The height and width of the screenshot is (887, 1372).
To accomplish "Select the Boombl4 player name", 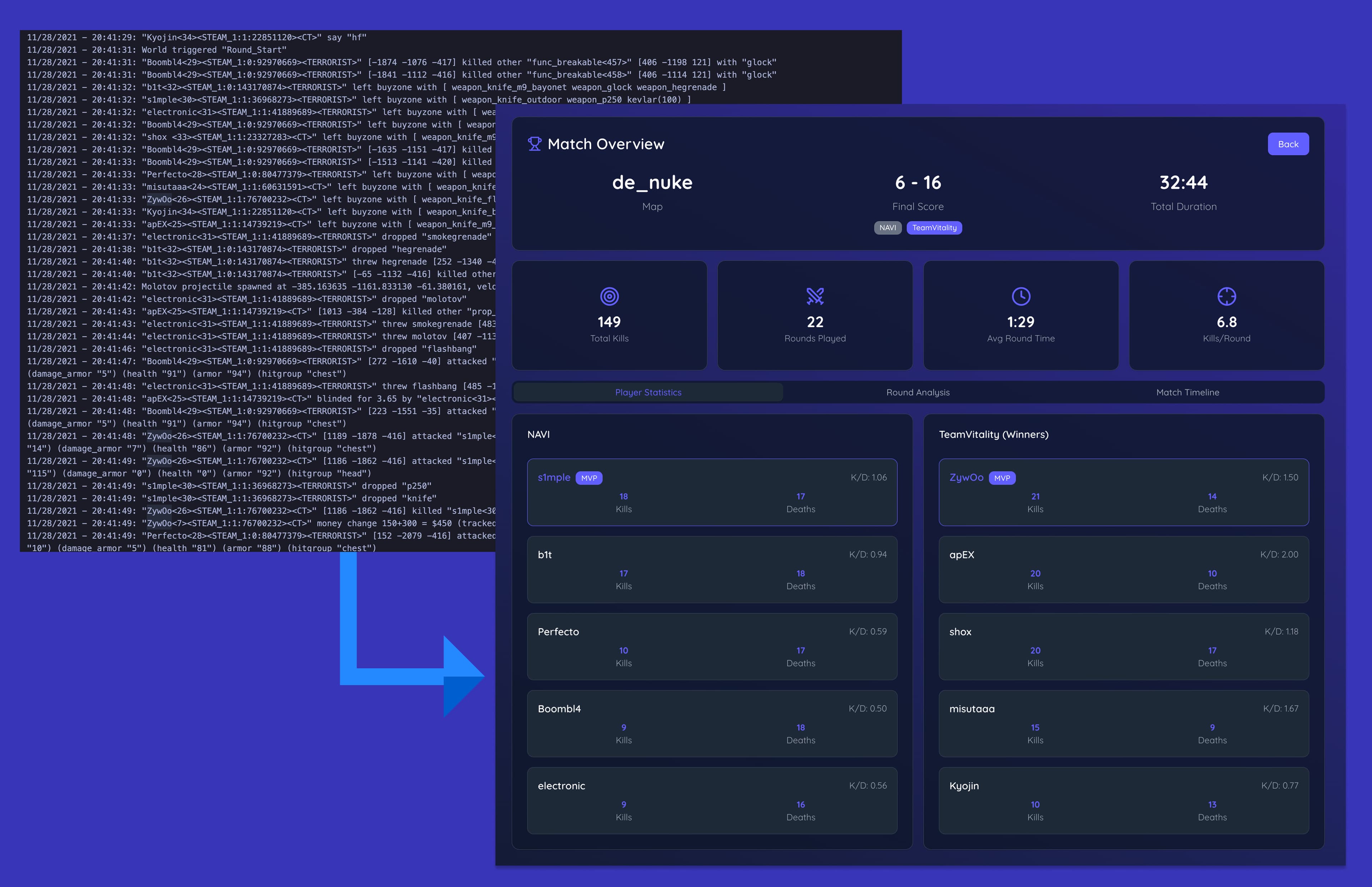I will [x=559, y=709].
